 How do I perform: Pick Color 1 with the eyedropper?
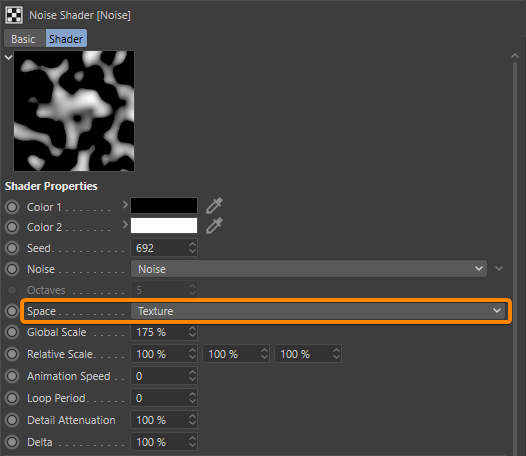[214, 206]
